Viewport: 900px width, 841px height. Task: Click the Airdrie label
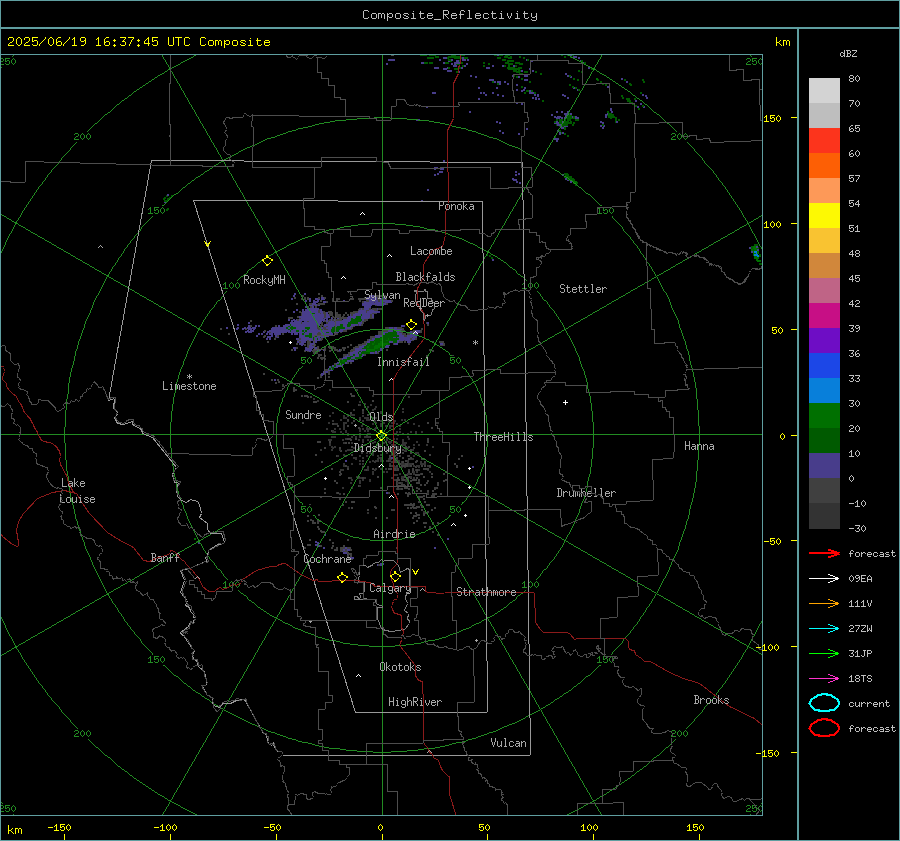coord(394,534)
